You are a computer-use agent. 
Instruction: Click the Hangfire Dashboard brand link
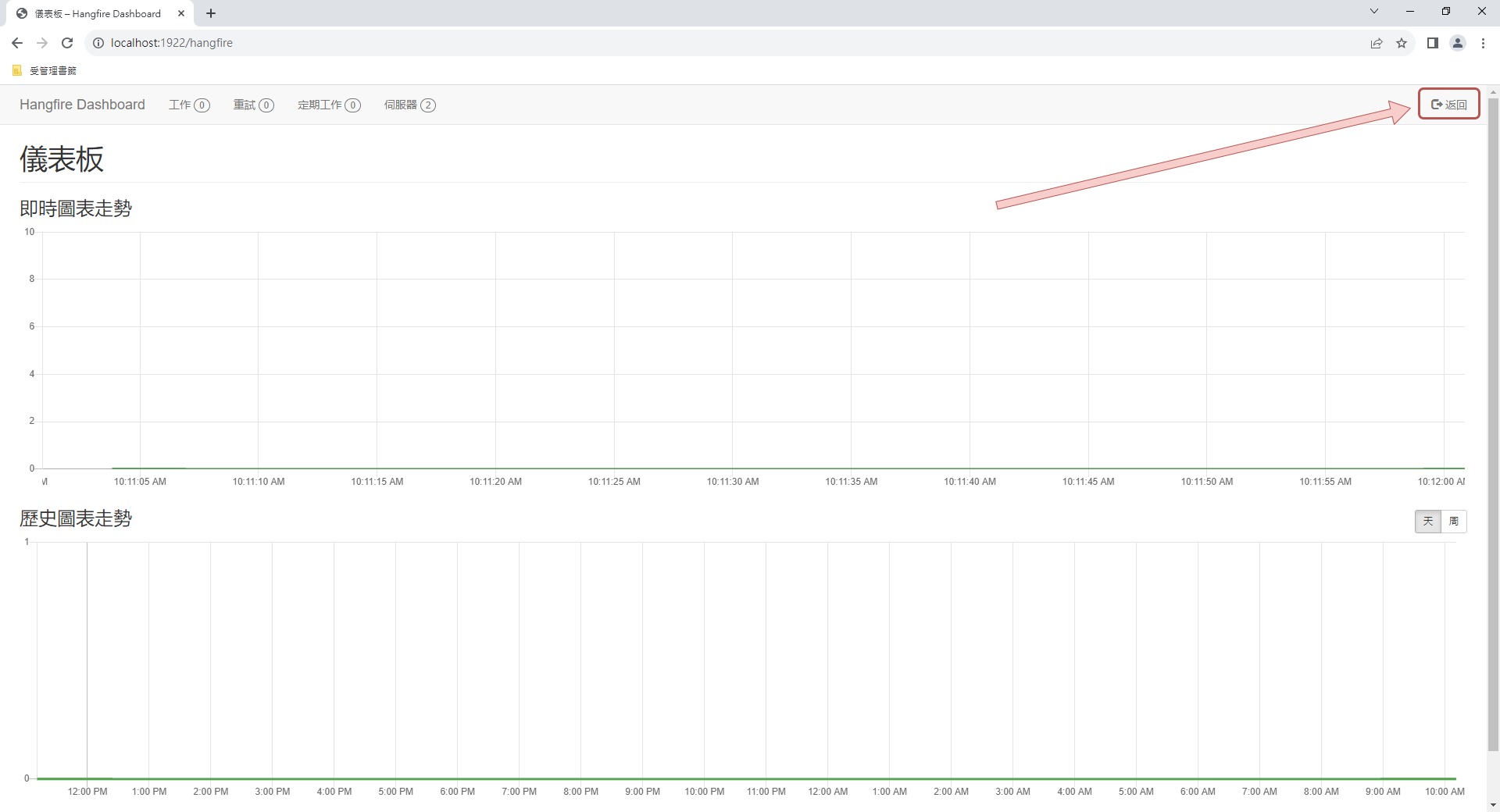click(x=82, y=105)
